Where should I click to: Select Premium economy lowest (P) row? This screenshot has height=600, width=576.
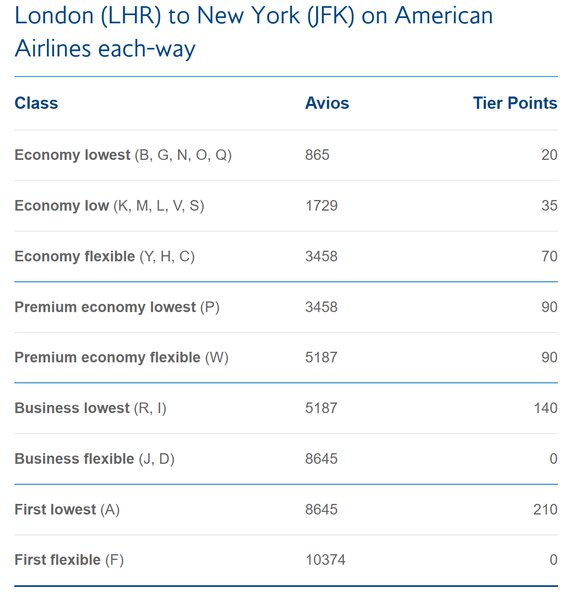tap(286, 307)
